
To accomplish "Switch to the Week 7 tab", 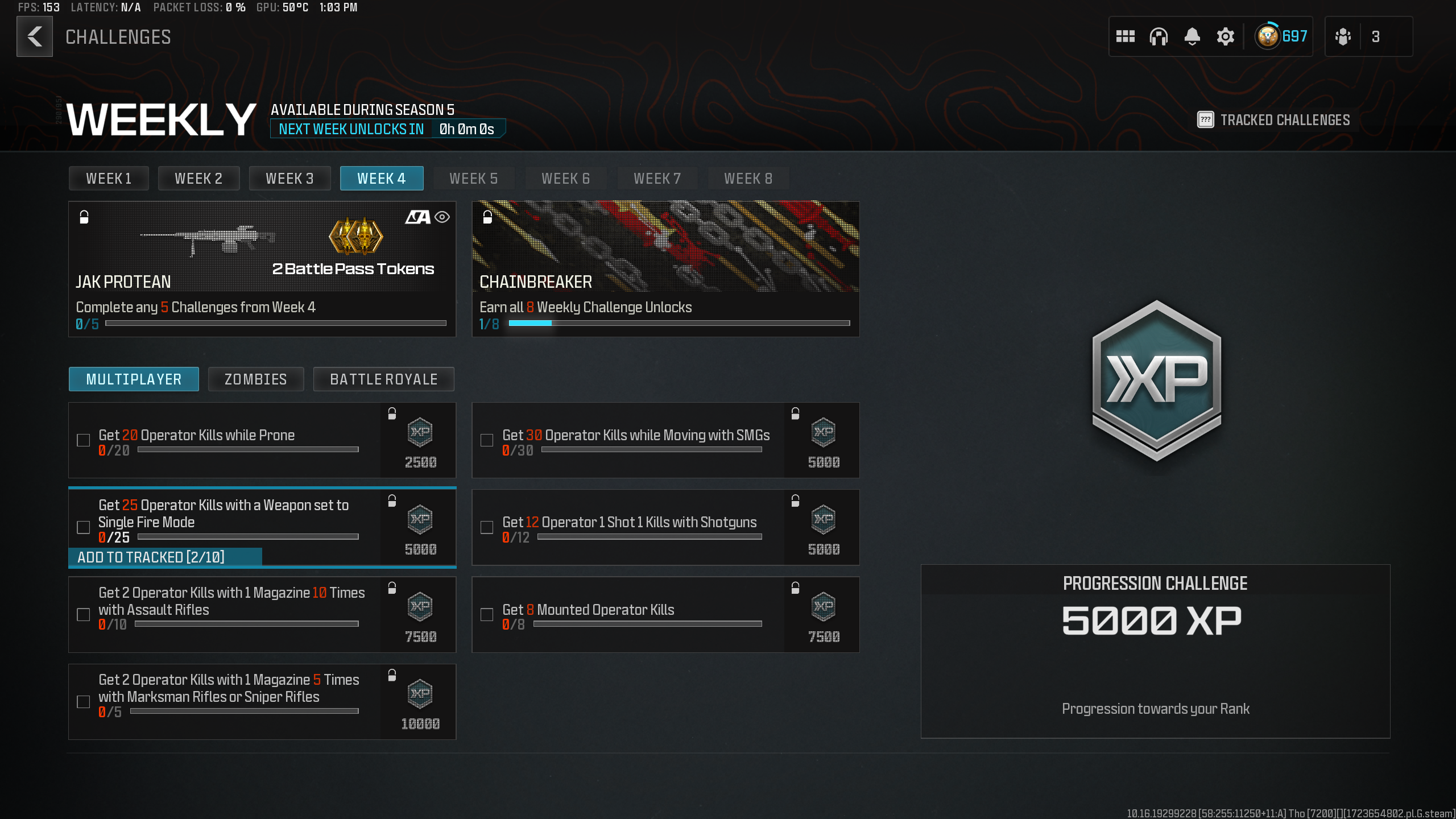I will [657, 178].
